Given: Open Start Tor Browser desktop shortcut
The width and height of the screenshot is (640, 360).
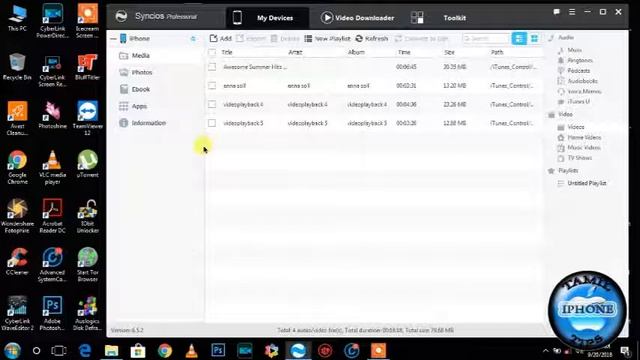Looking at the screenshot, I should pos(87,265).
